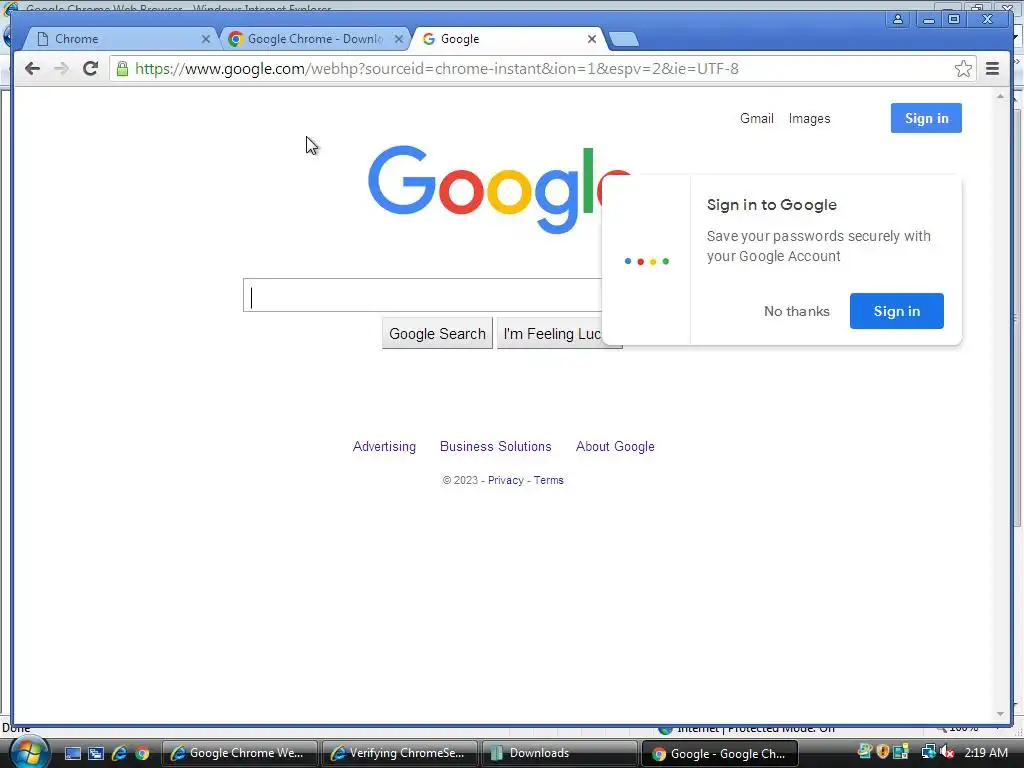Screen dimensions: 1024x768
Task: Click the Google favicon on the Google tab
Action: click(429, 39)
